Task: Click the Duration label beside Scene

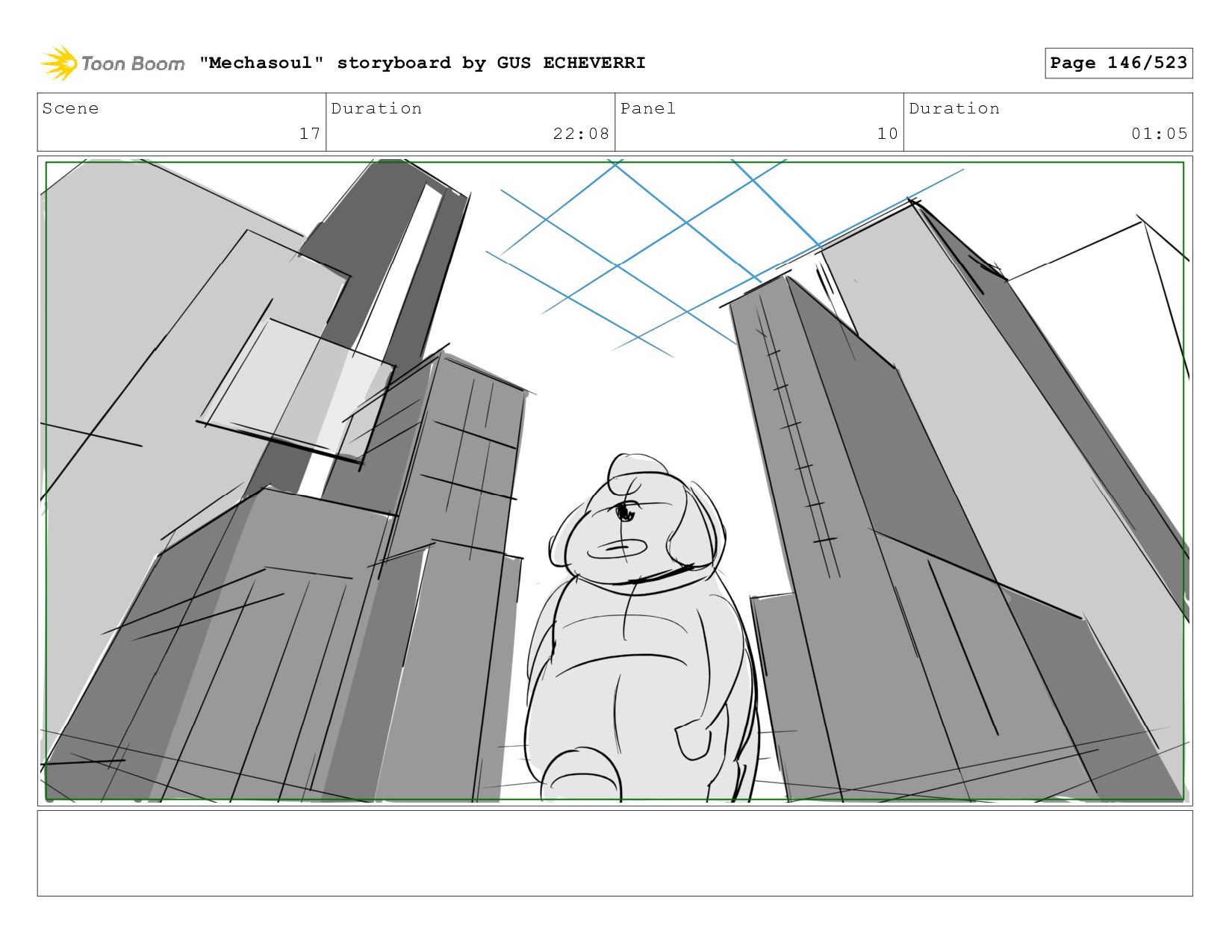Action: click(x=376, y=108)
